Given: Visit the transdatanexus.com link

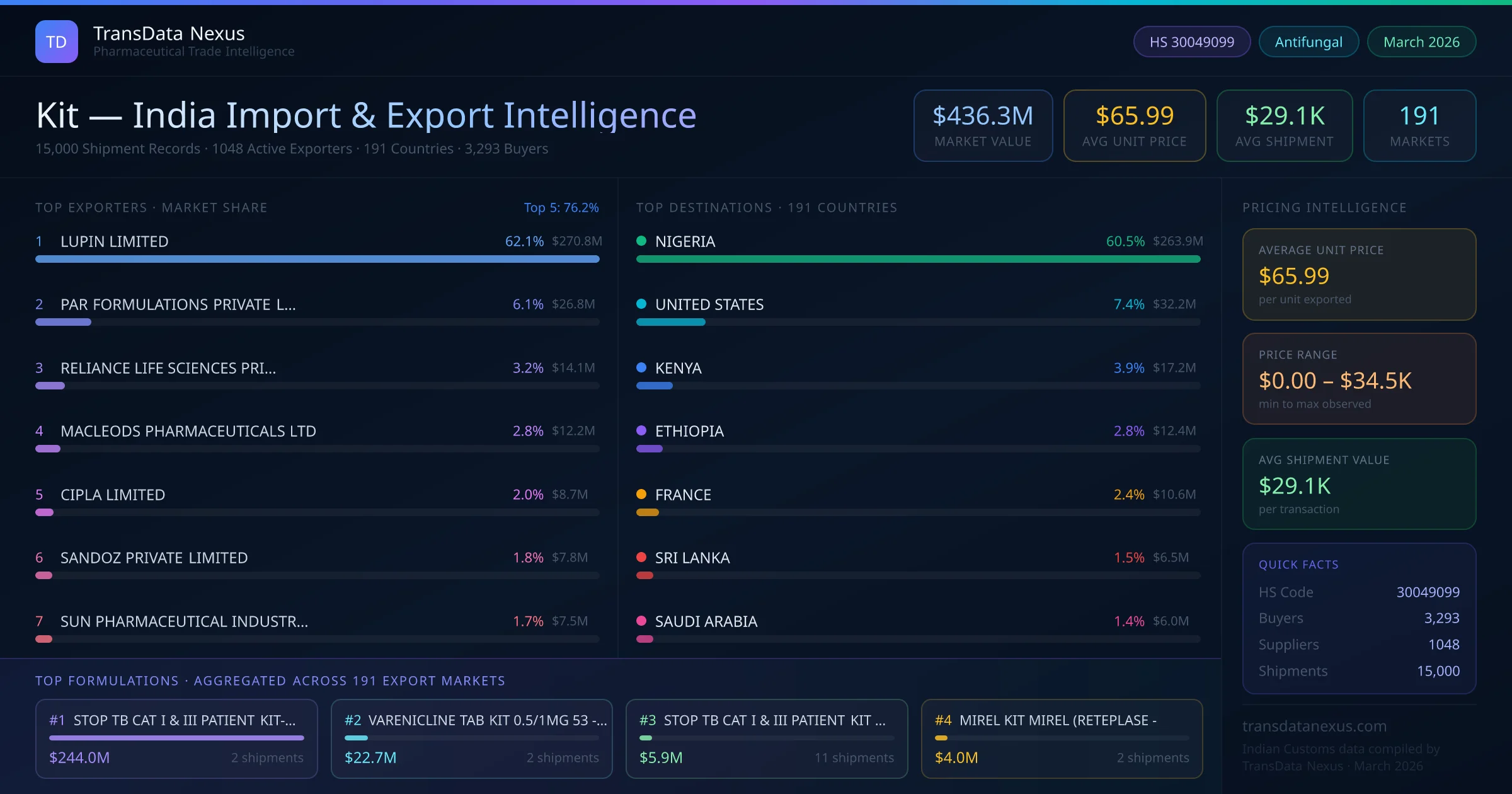Looking at the screenshot, I should coord(1314,726).
